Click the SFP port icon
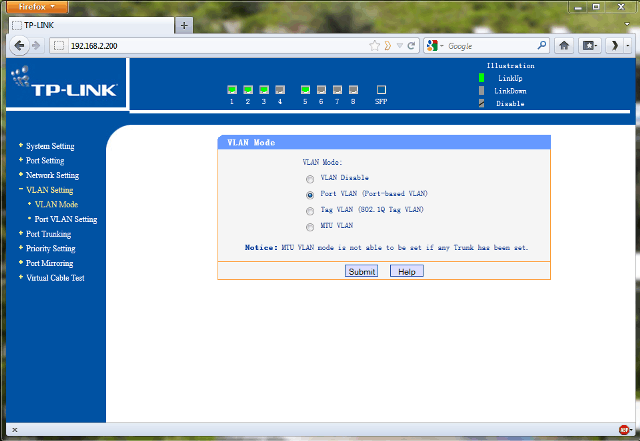Viewport: 640px width, 441px height. (381, 89)
